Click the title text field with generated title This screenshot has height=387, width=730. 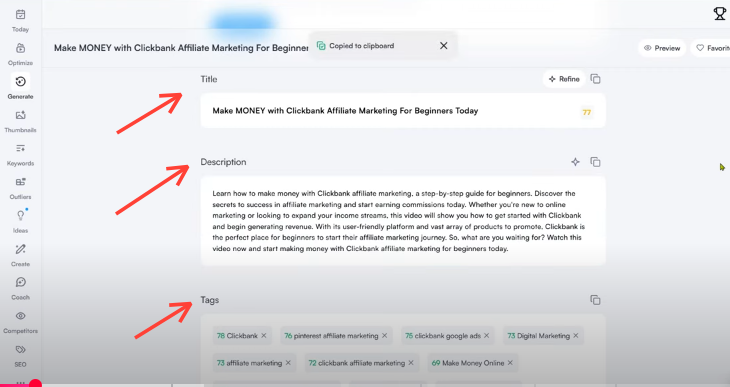[x=403, y=111]
